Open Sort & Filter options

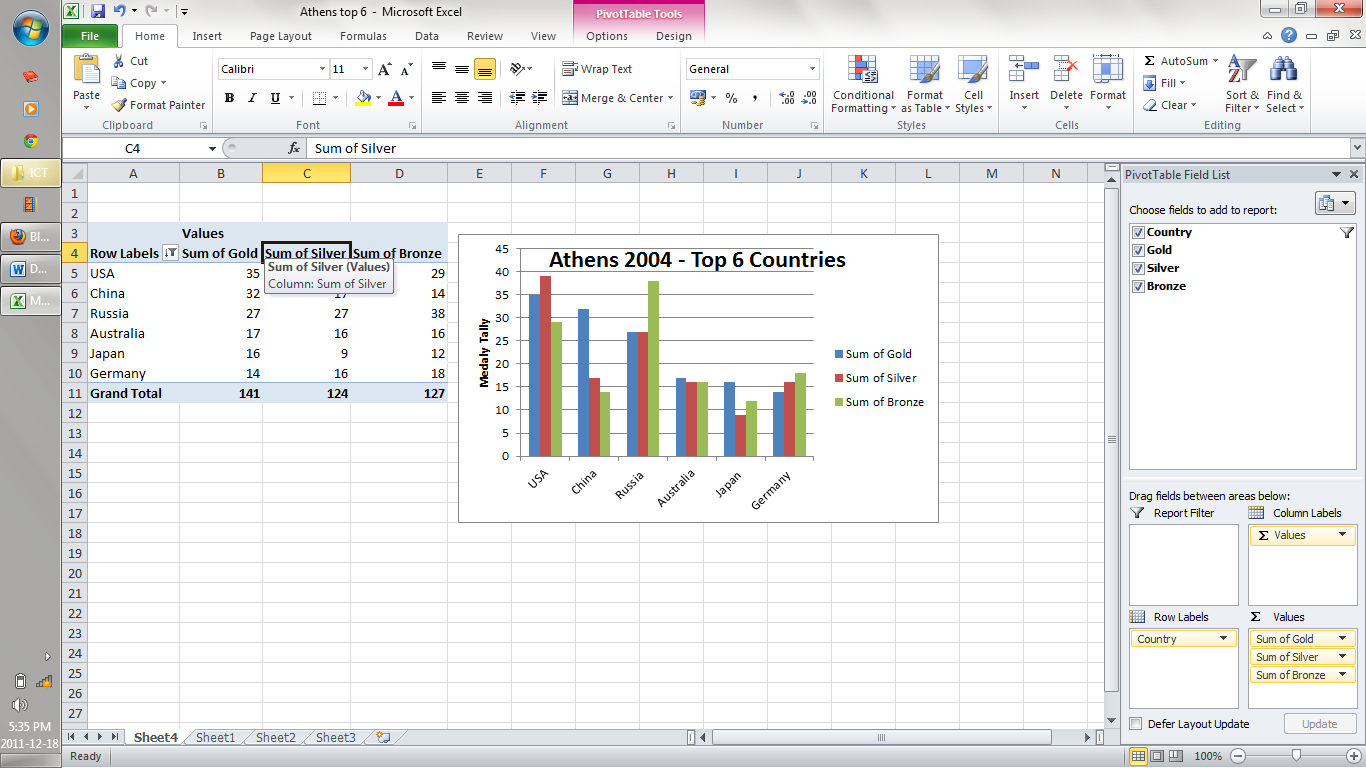[1240, 85]
